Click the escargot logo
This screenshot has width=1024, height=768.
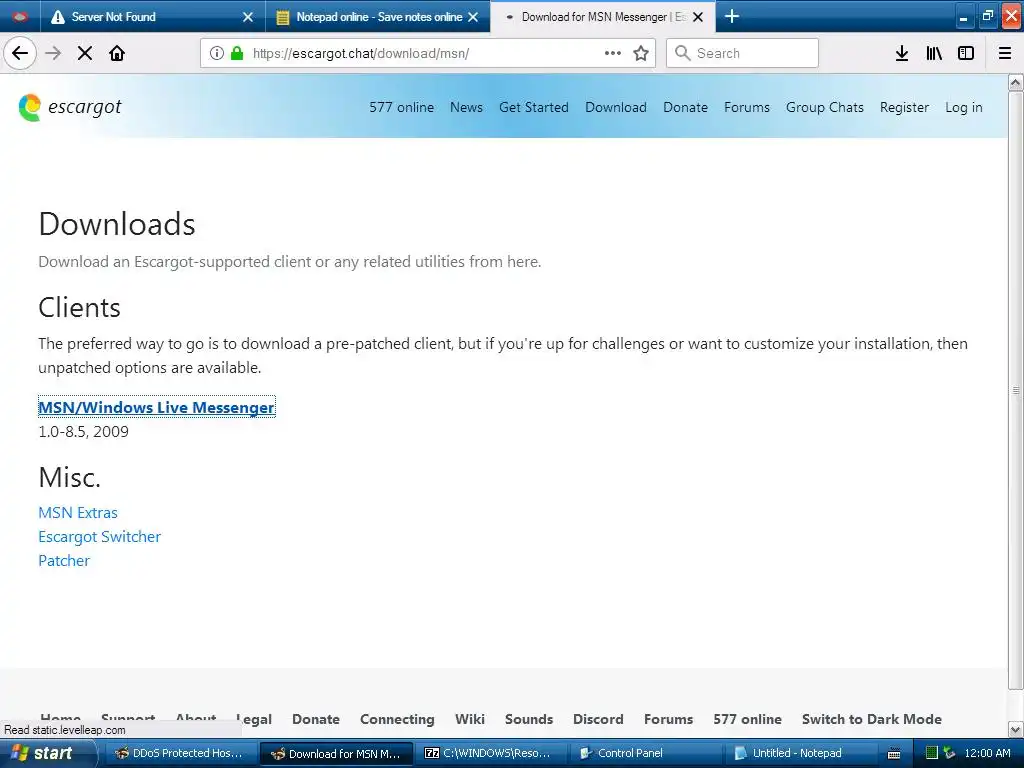click(x=70, y=107)
